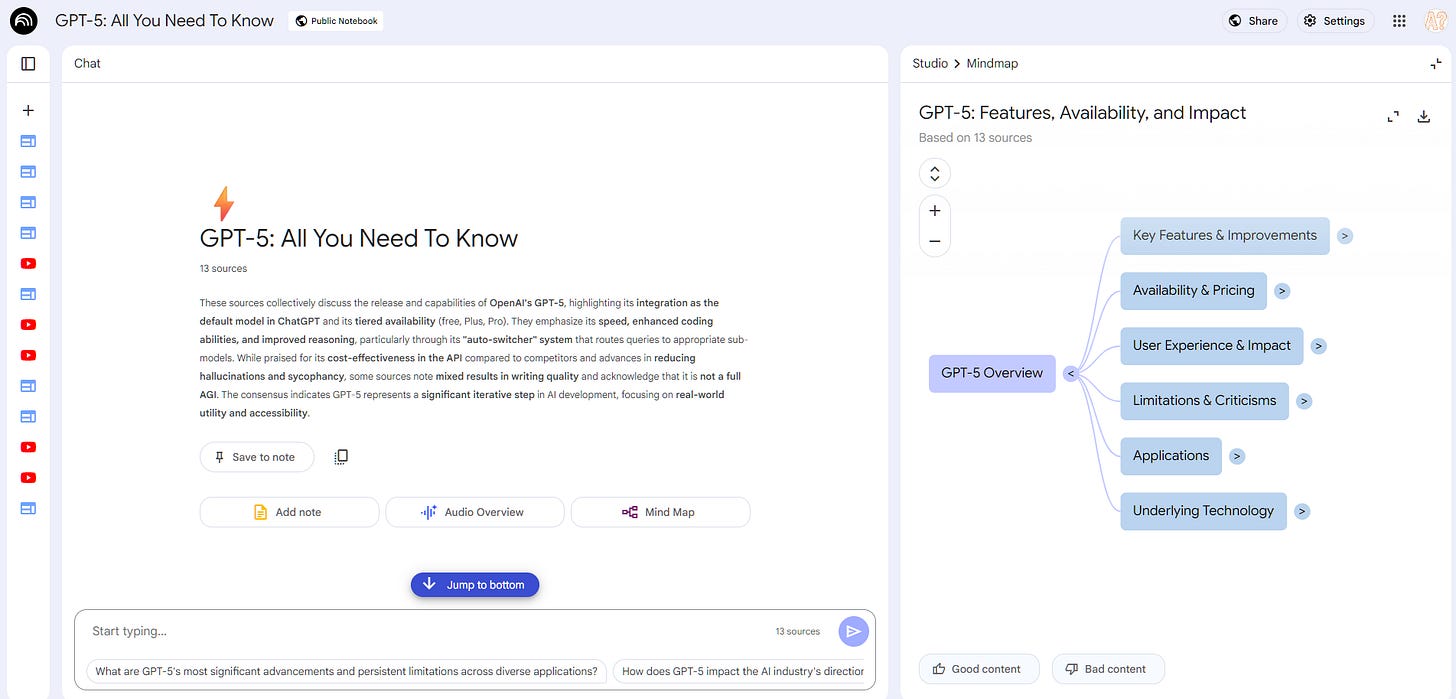1456x699 pixels.
Task: Expand the User Experience & Impact chevron
Action: [1319, 347]
